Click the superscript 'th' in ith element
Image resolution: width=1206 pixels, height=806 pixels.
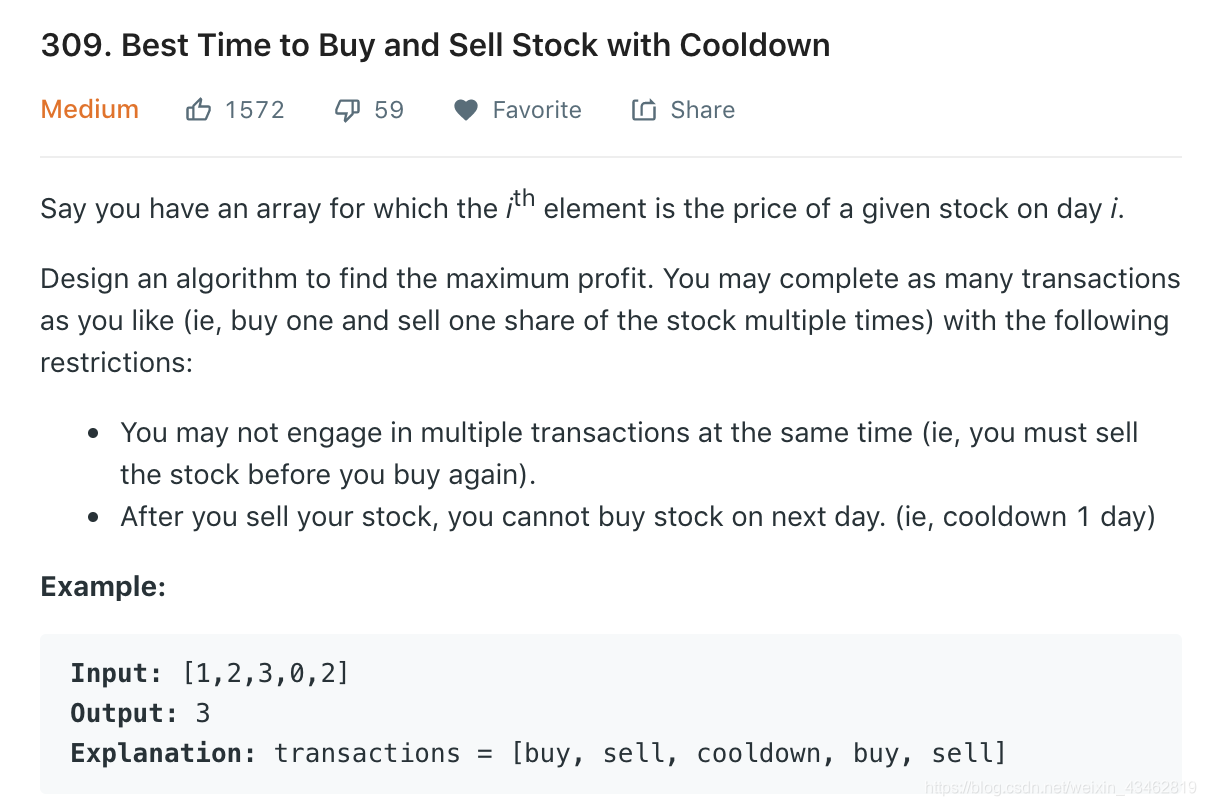coord(524,197)
